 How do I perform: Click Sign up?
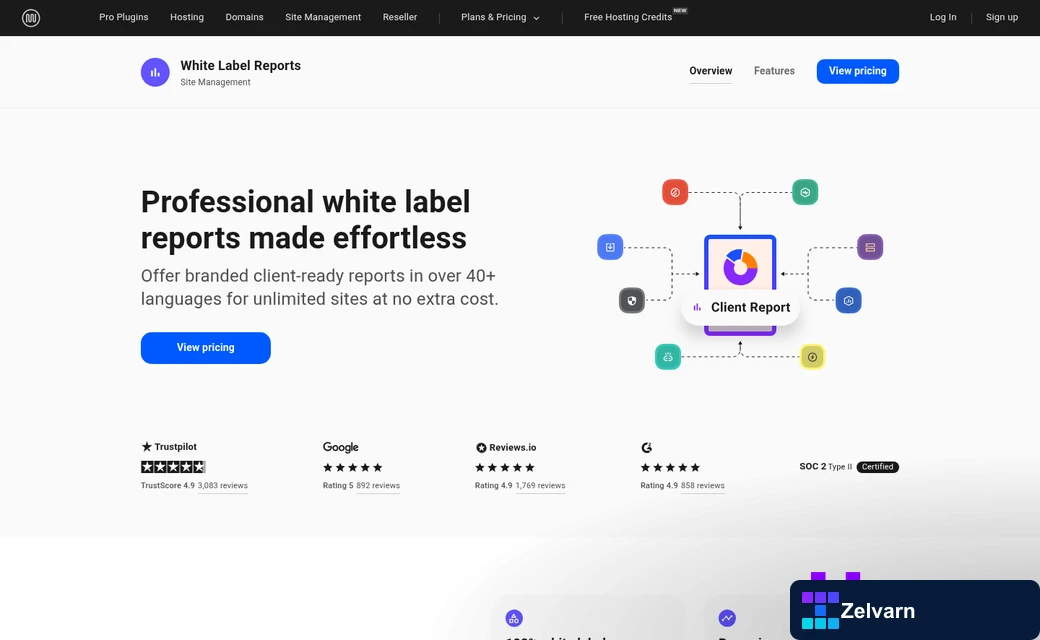(x=1002, y=17)
